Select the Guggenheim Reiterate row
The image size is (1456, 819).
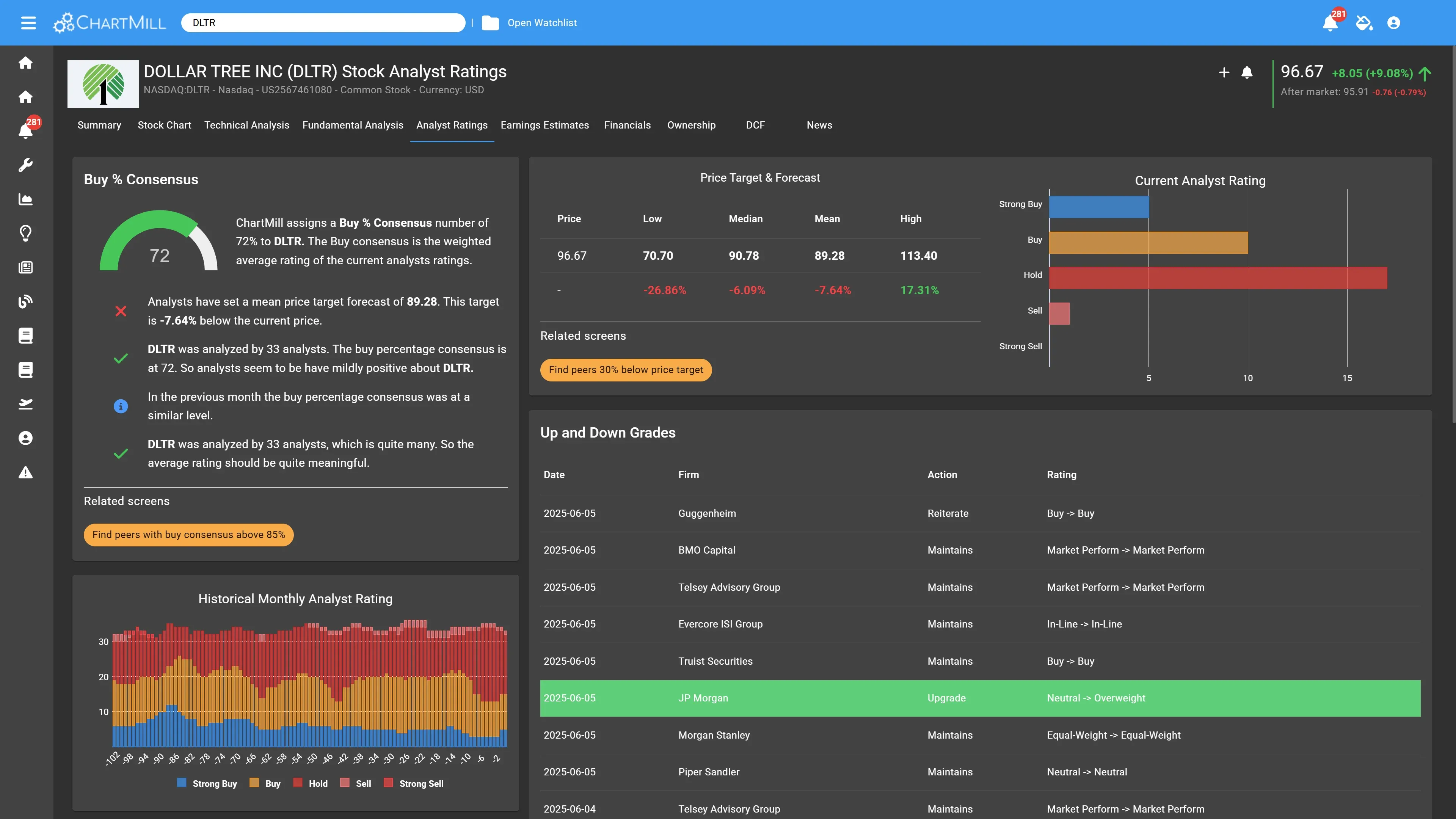pyautogui.click(x=980, y=513)
